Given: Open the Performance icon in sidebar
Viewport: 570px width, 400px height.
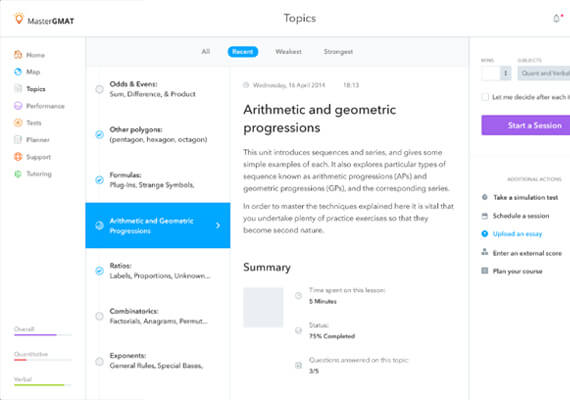Looking at the screenshot, I should 18,106.
